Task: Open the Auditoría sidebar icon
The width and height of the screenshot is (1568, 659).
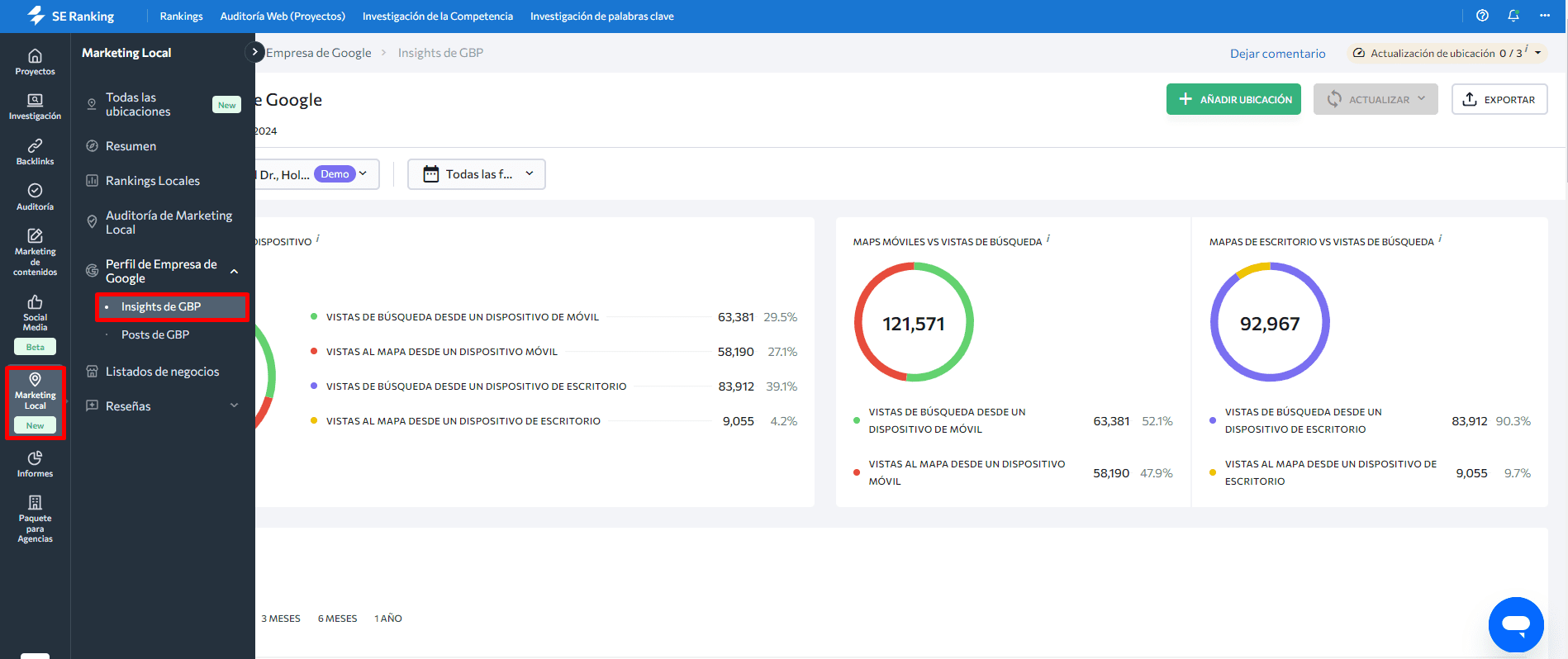Action: (x=35, y=197)
